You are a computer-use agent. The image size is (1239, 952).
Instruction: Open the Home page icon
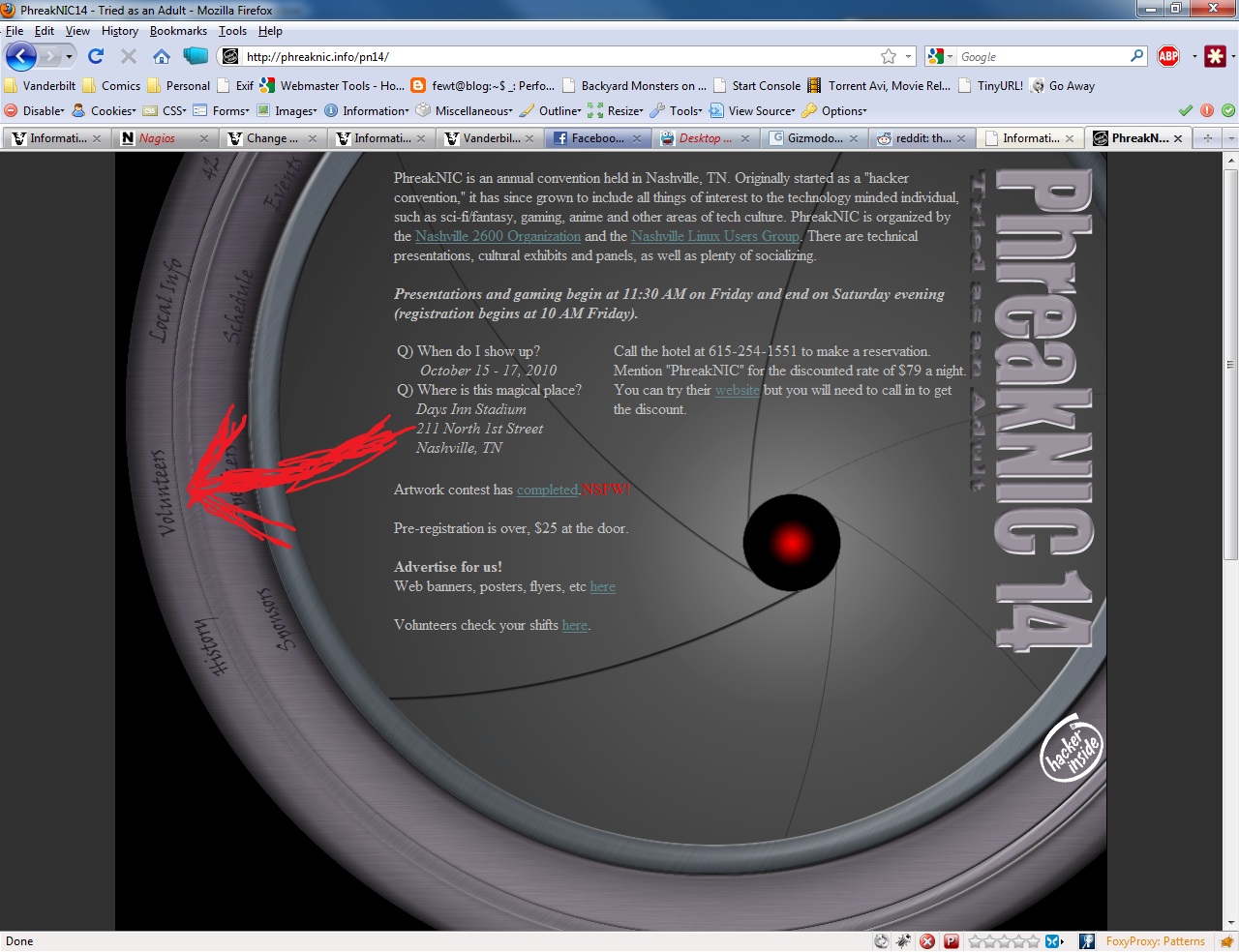pos(162,56)
